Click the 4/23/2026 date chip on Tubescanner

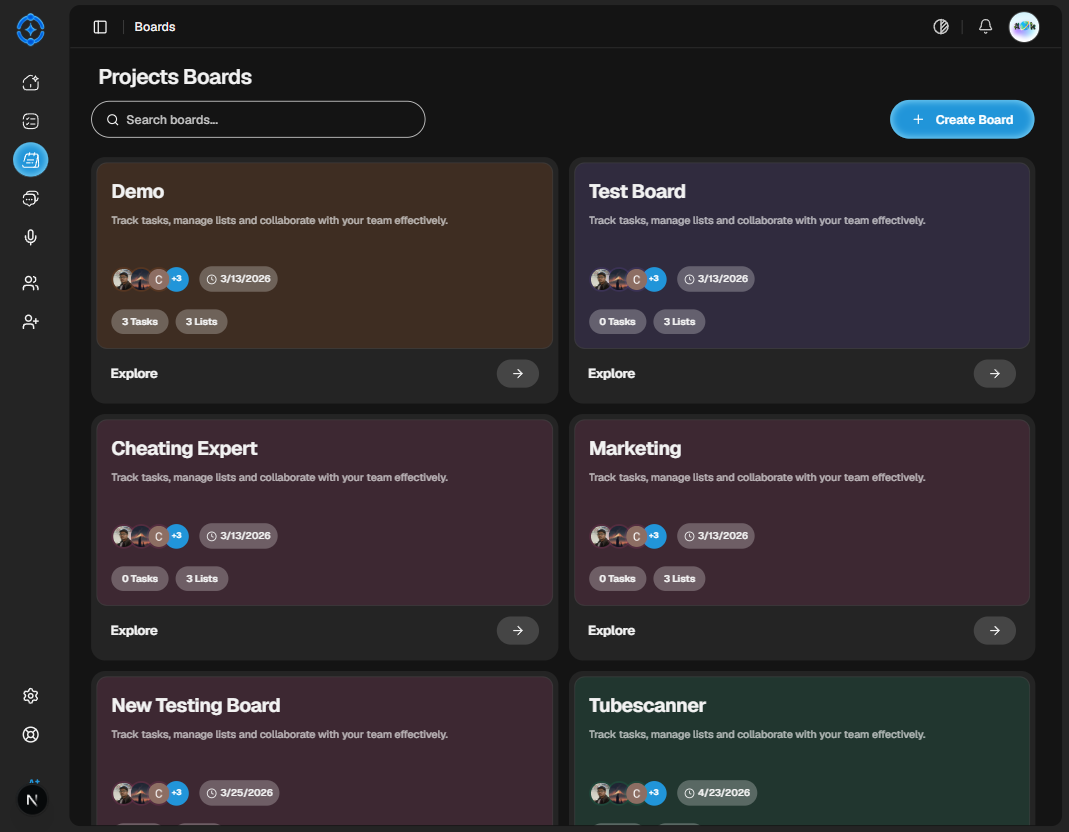click(x=717, y=793)
